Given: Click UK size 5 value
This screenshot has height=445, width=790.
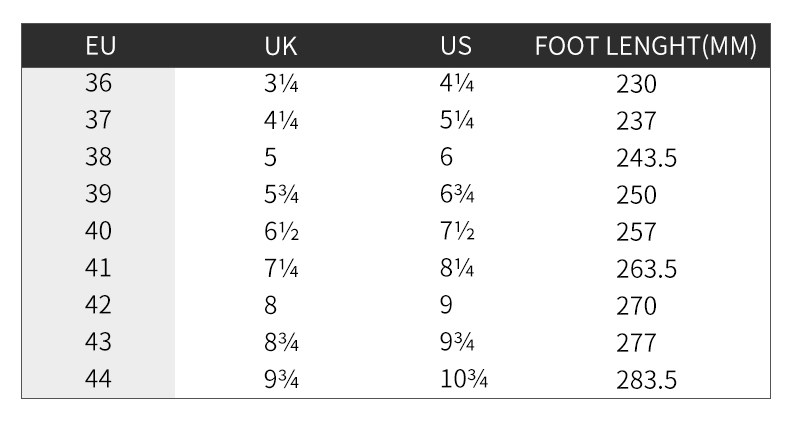Looking at the screenshot, I should click(x=271, y=158).
